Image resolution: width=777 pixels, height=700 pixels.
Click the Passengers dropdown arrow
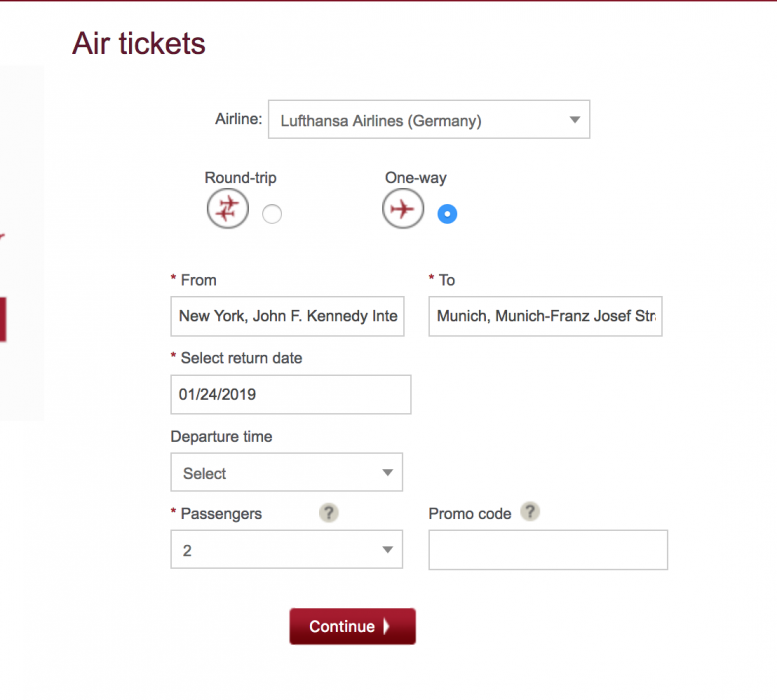pyautogui.click(x=387, y=551)
